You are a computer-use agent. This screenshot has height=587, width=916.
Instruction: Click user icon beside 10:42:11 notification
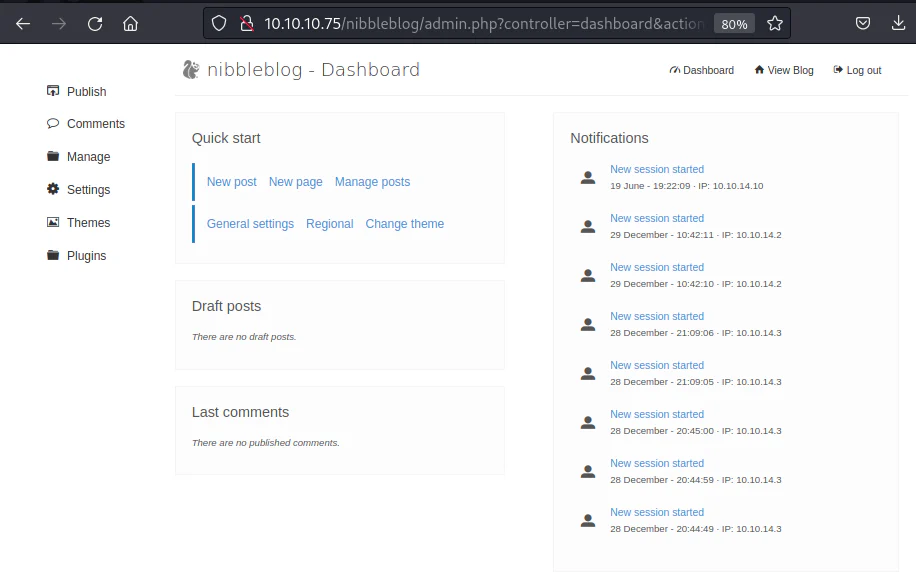[x=588, y=227]
